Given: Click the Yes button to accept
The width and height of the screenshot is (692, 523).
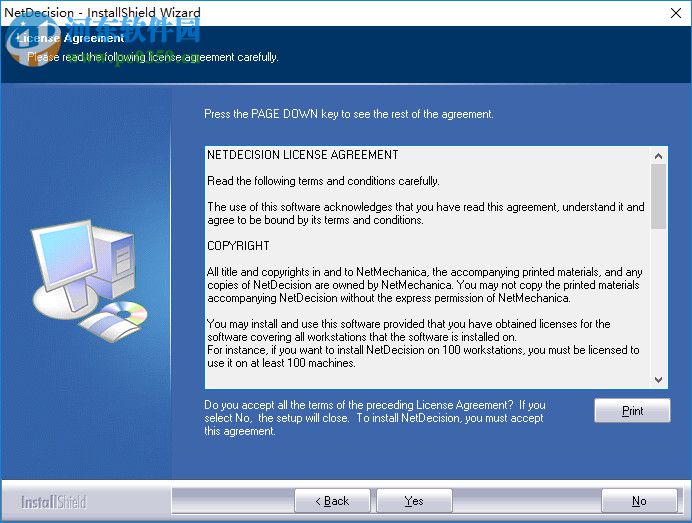Looking at the screenshot, I should (414, 501).
